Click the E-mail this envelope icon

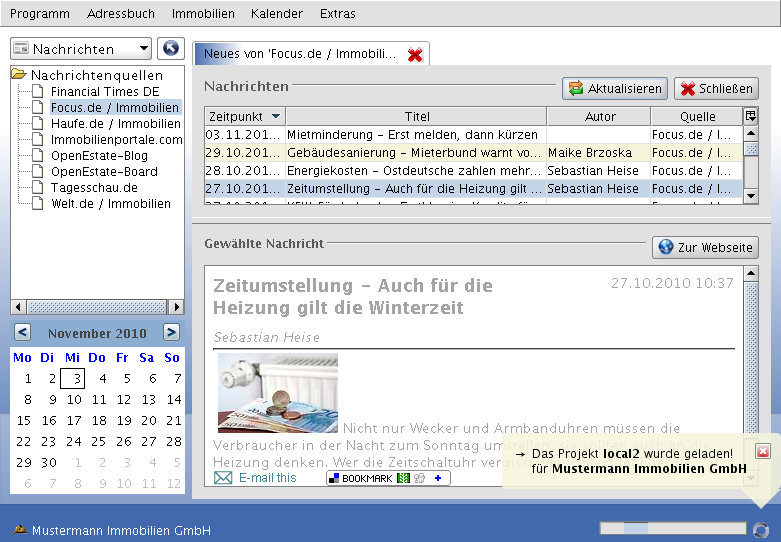[223, 478]
